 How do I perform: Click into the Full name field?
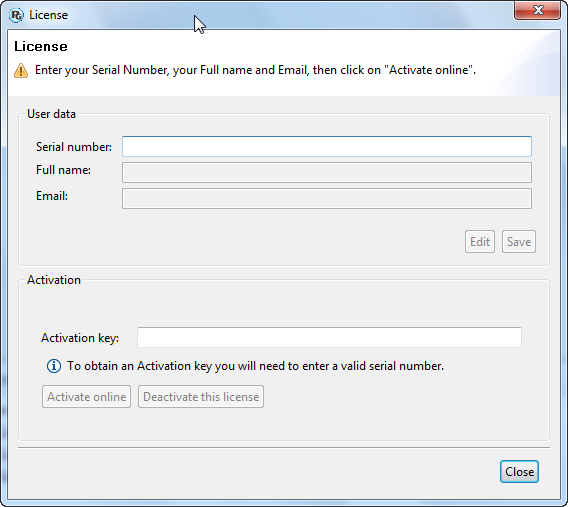[327, 172]
